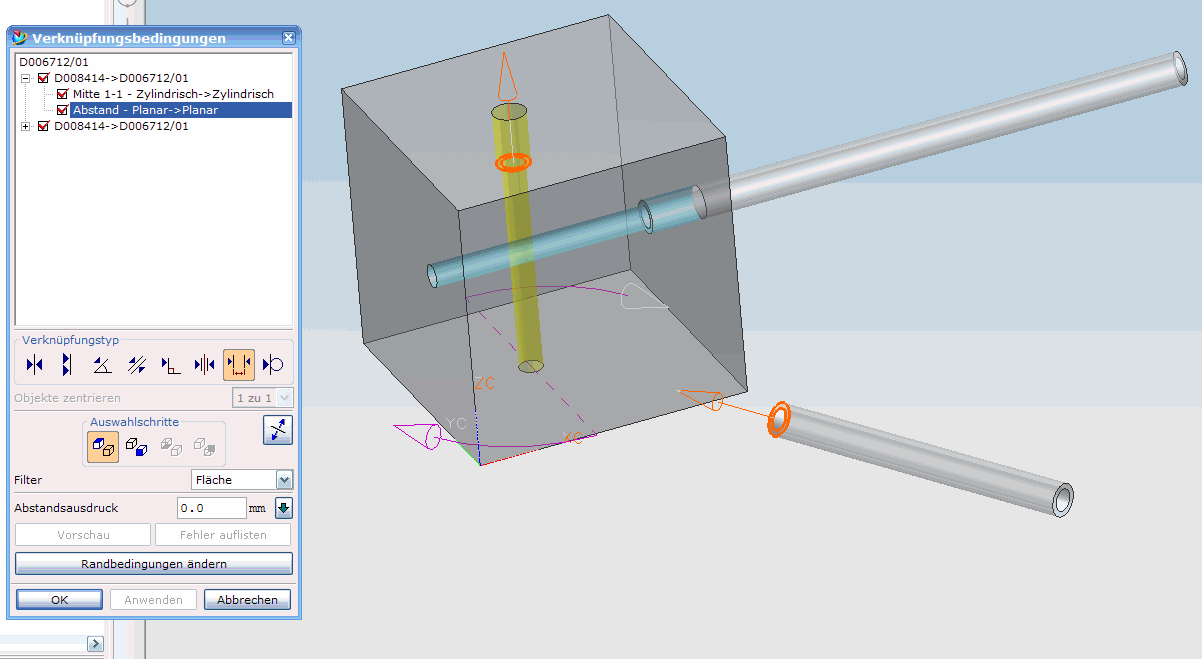This screenshot has width=1202, height=659.
Task: Select the Mate constraint type icon
Action: tap(34, 365)
